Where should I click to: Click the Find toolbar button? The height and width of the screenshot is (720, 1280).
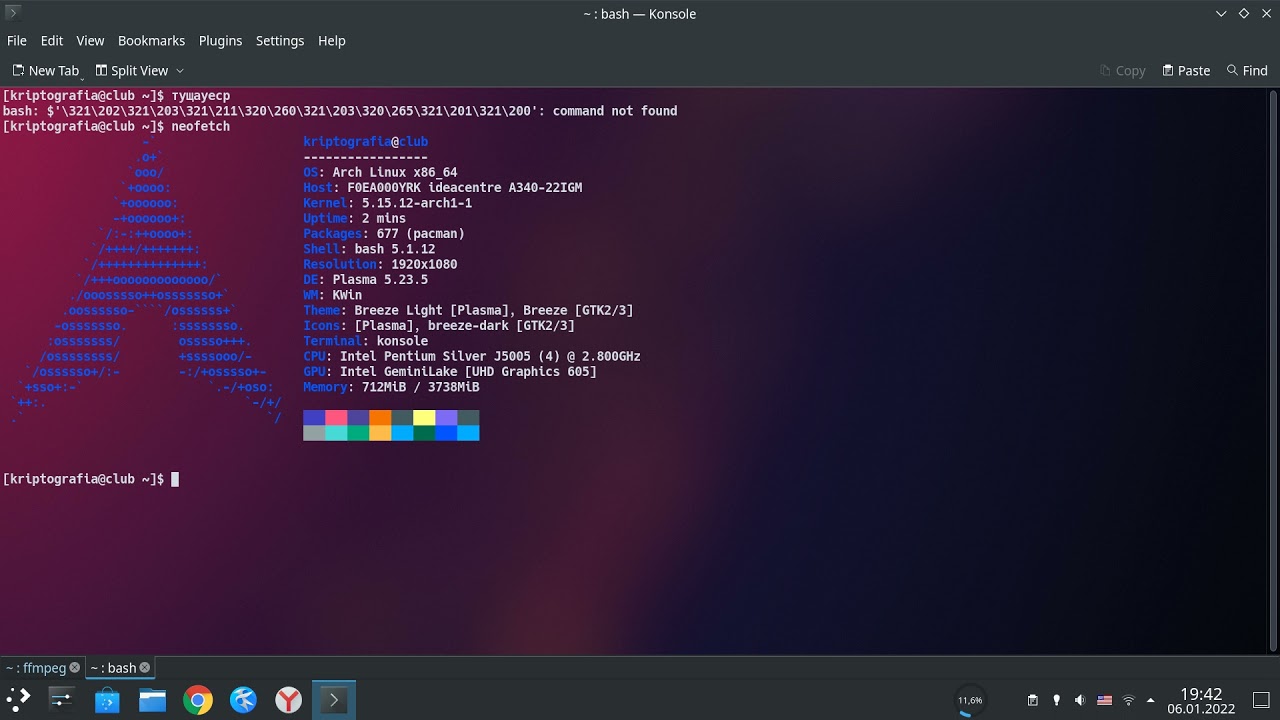(1247, 71)
